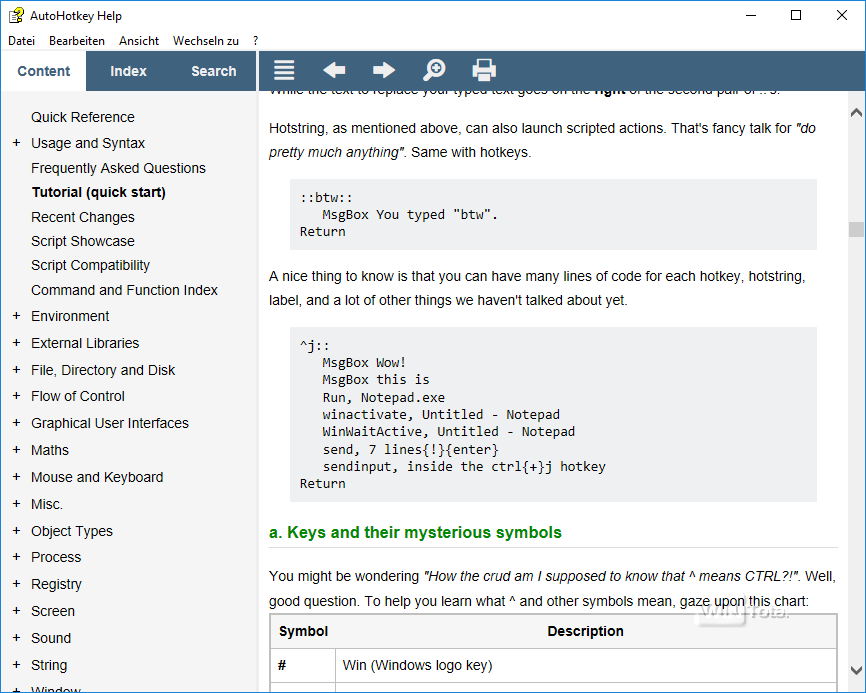This screenshot has width=866, height=693.
Task: Expand the Usage and Syntax node
Action: (x=16, y=143)
